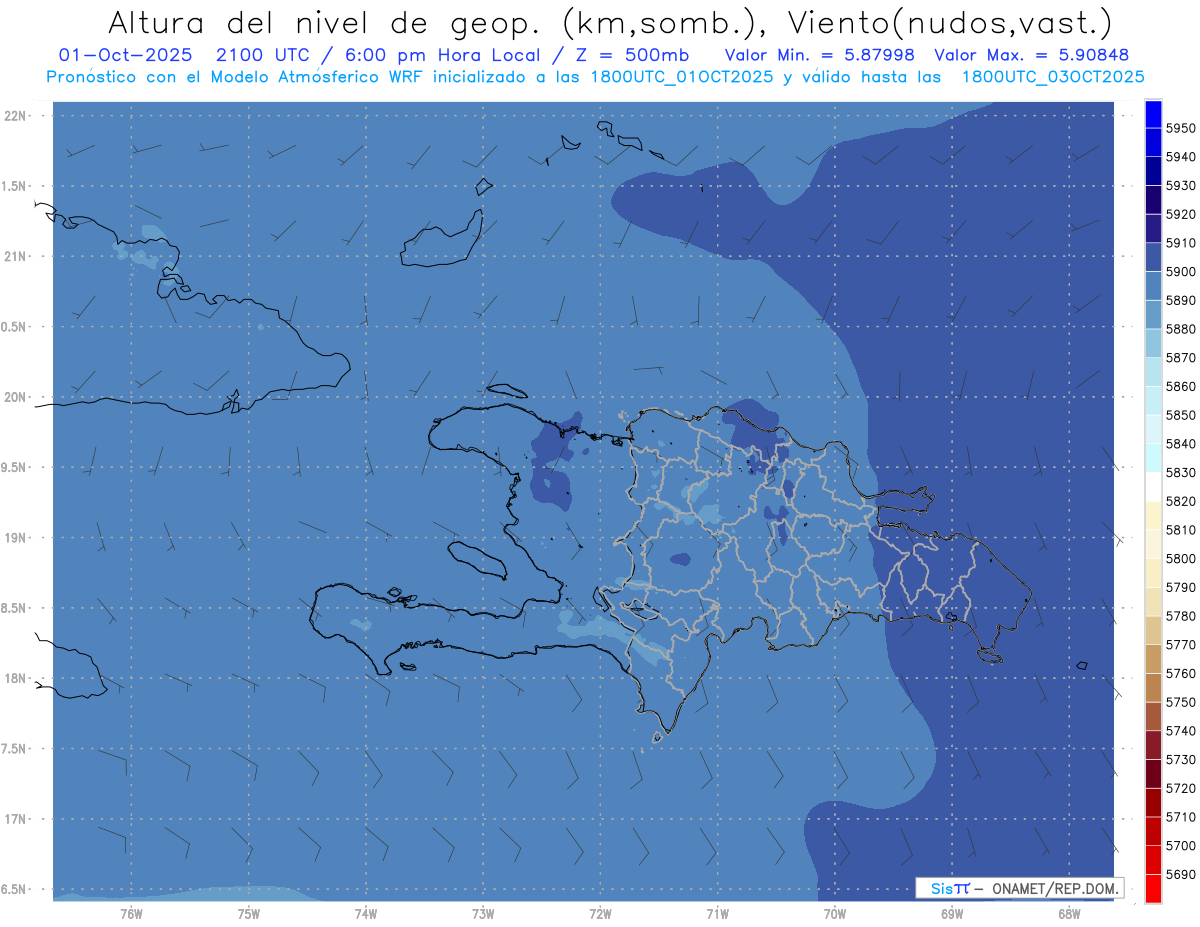Viewport: 1200px width, 927px height.
Task: Select the 'Z = 500mb' level label
Action: click(x=629, y=55)
